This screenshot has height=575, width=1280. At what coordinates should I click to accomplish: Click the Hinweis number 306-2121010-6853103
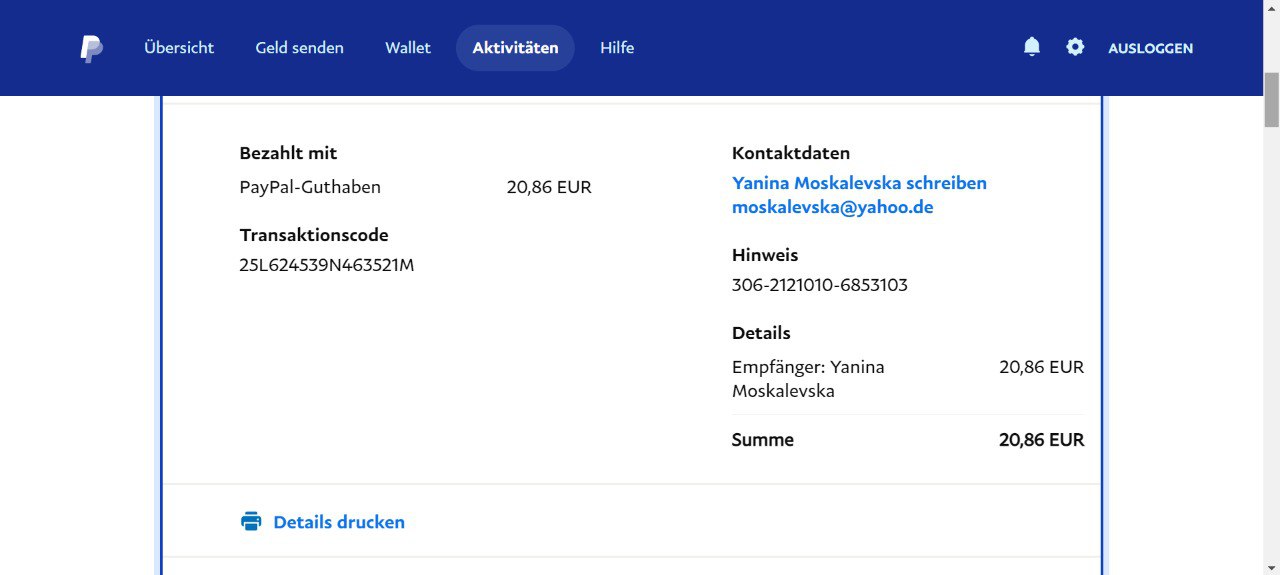[819, 285]
